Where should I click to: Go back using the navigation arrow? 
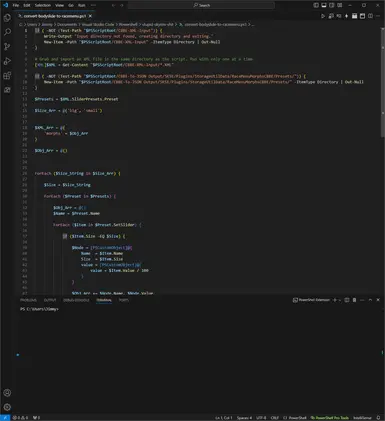pos(114,5)
